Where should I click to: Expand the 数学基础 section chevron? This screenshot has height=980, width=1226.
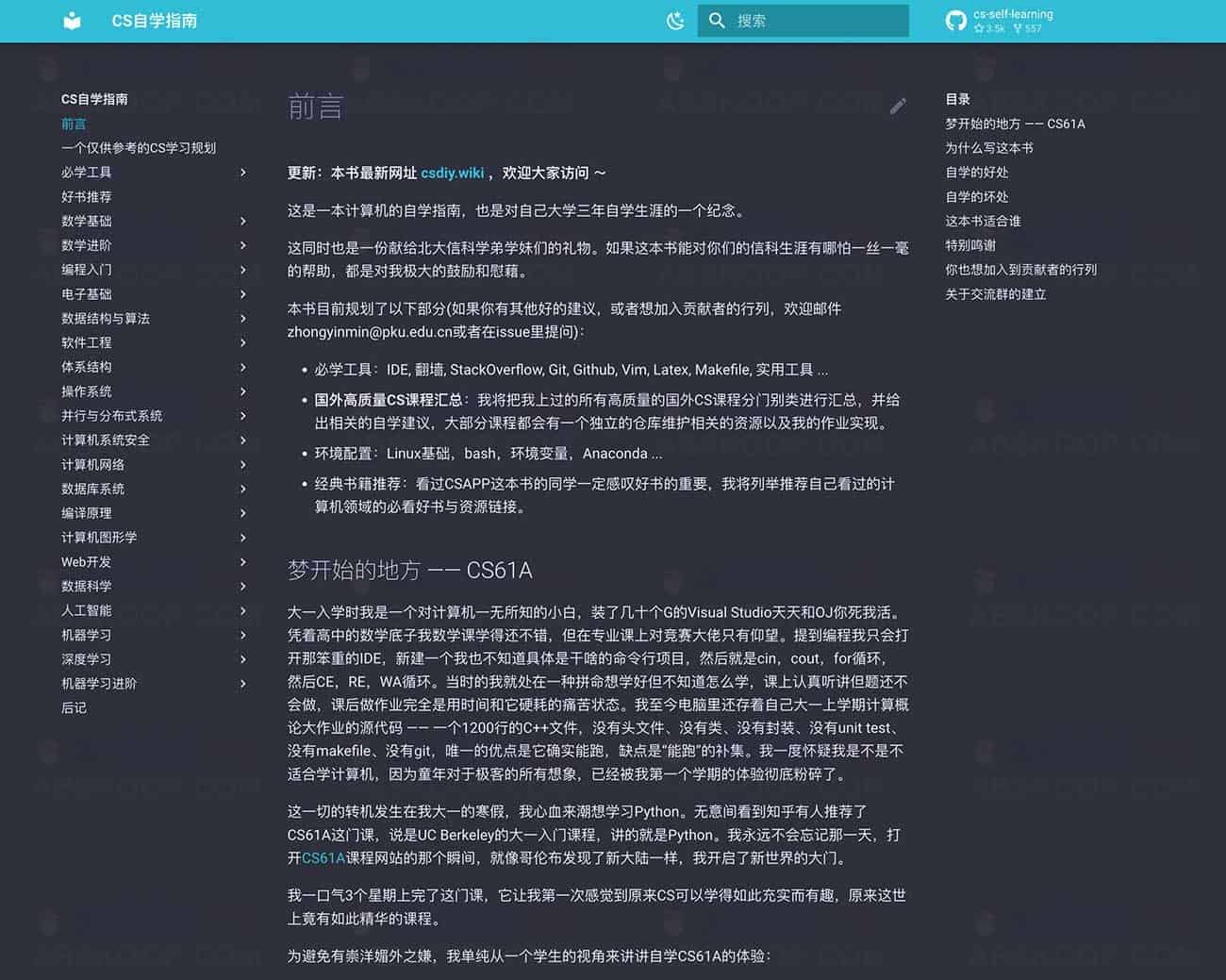click(243, 221)
